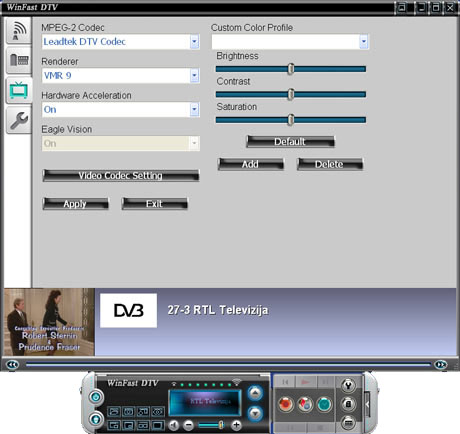Click the 27-3 RTL Televizija channel label
The image size is (460, 434).
[x=218, y=310]
